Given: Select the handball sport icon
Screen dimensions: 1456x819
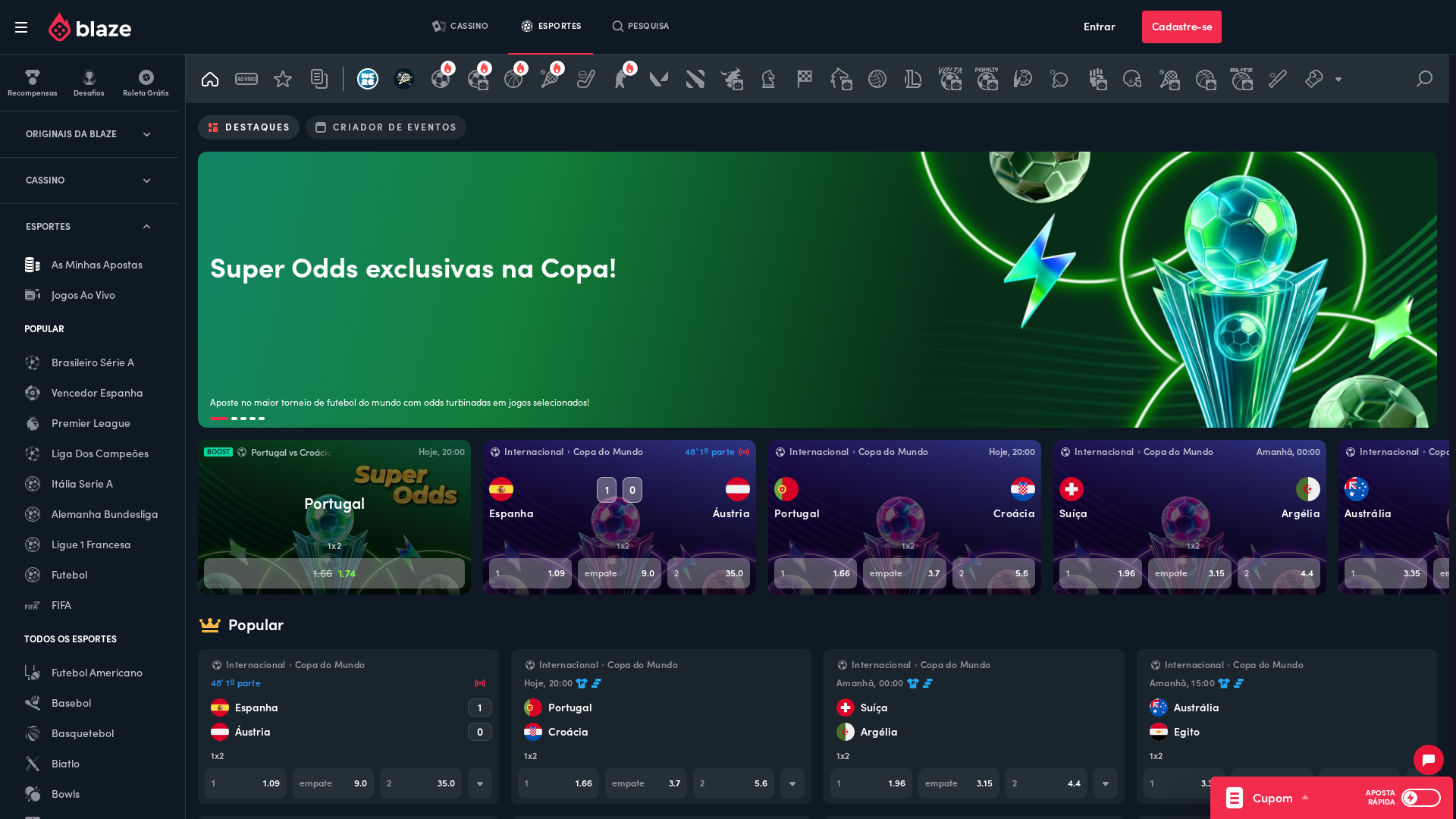Looking at the screenshot, I should click(x=1023, y=79).
